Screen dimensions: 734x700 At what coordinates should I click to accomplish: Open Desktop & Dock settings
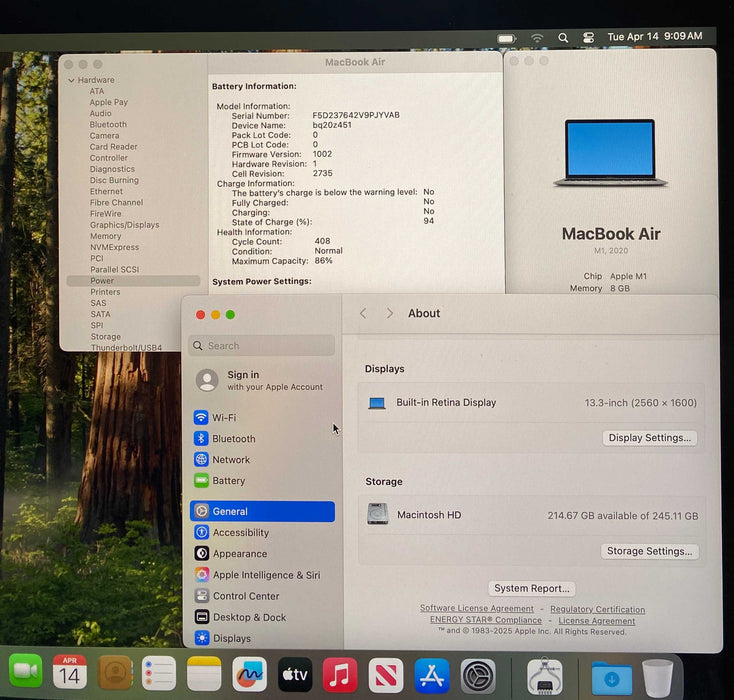coord(262,617)
